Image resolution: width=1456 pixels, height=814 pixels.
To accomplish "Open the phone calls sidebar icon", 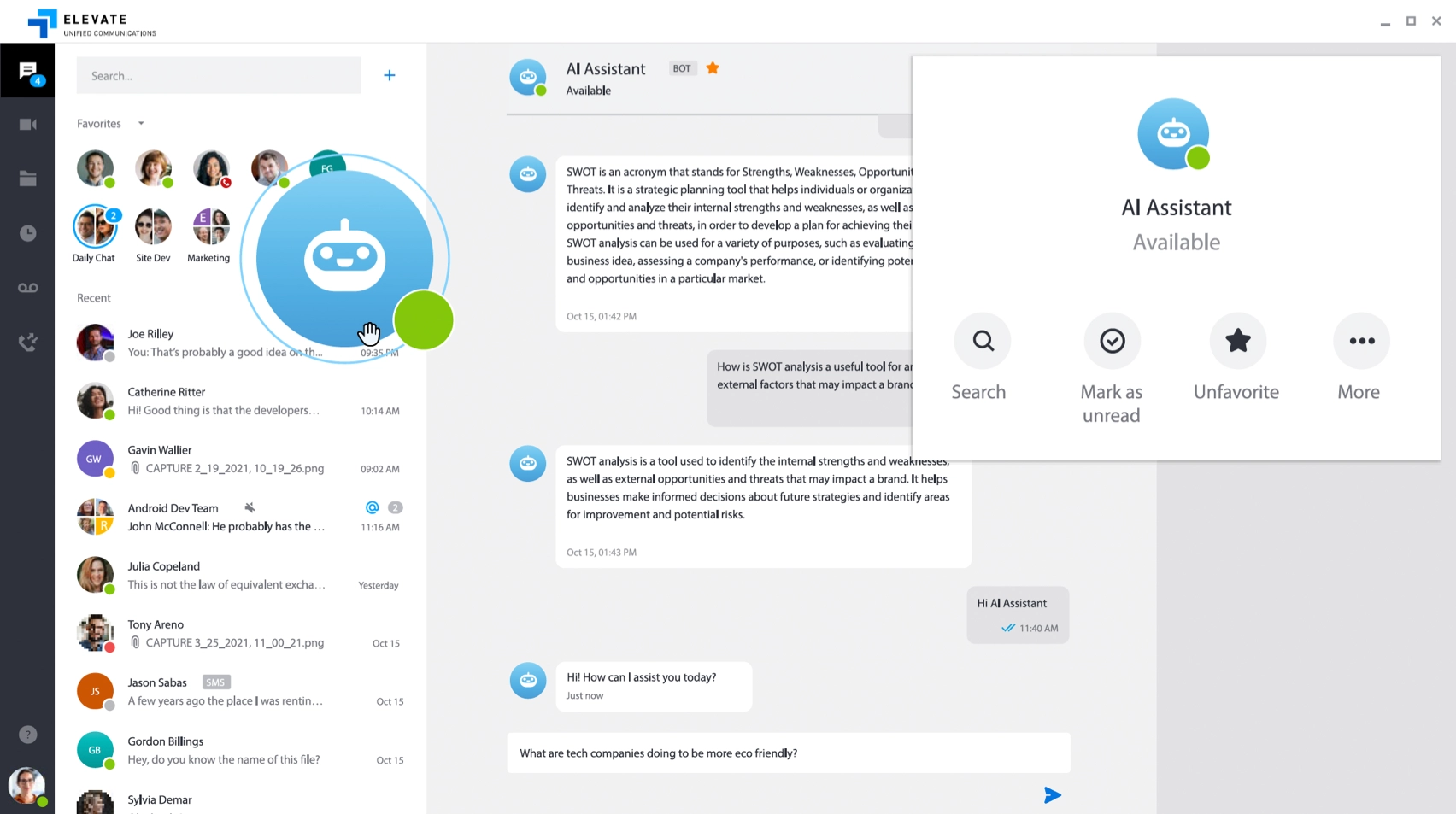I will click(27, 343).
